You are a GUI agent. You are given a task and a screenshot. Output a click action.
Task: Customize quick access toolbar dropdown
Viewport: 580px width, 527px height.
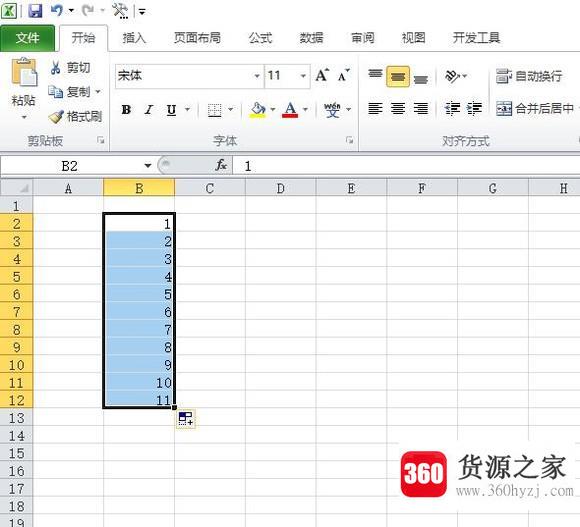pyautogui.click(x=142, y=11)
